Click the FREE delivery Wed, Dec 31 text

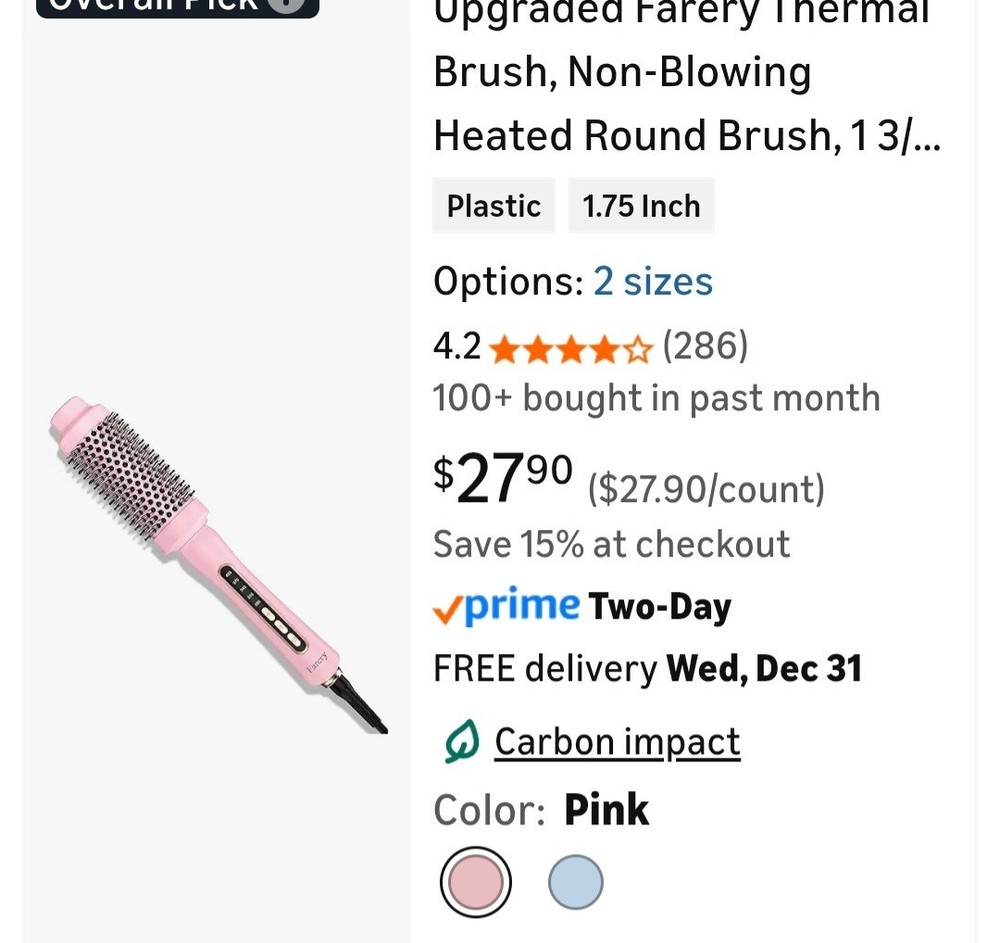point(647,667)
